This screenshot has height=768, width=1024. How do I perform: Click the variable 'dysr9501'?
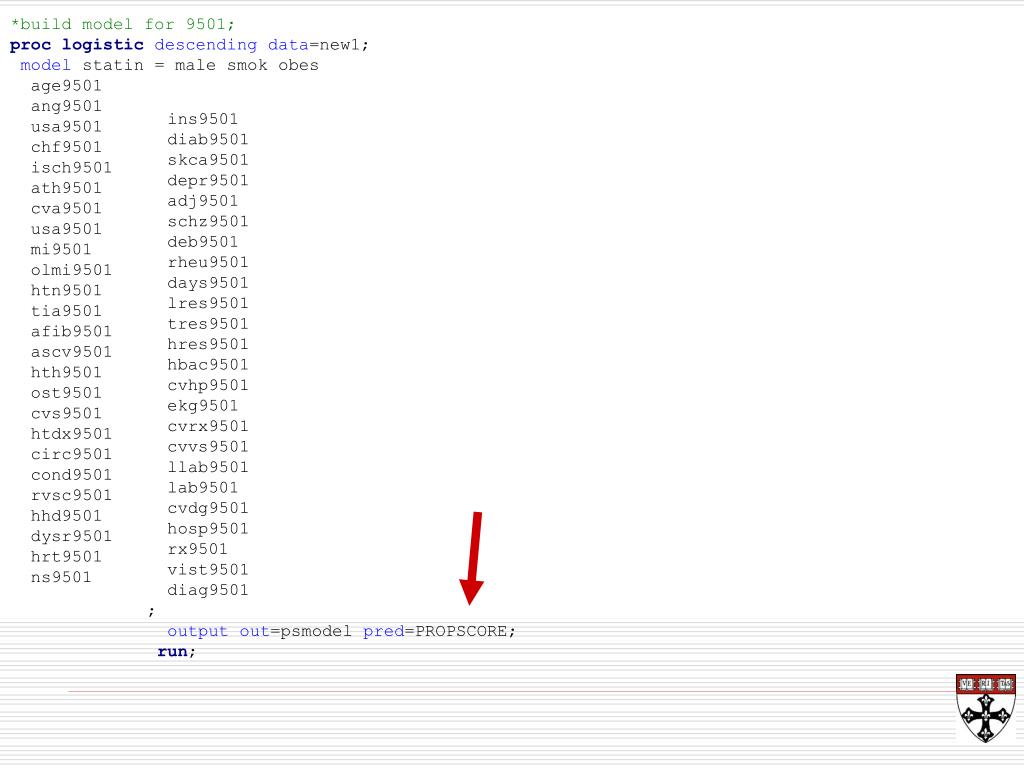click(x=71, y=536)
